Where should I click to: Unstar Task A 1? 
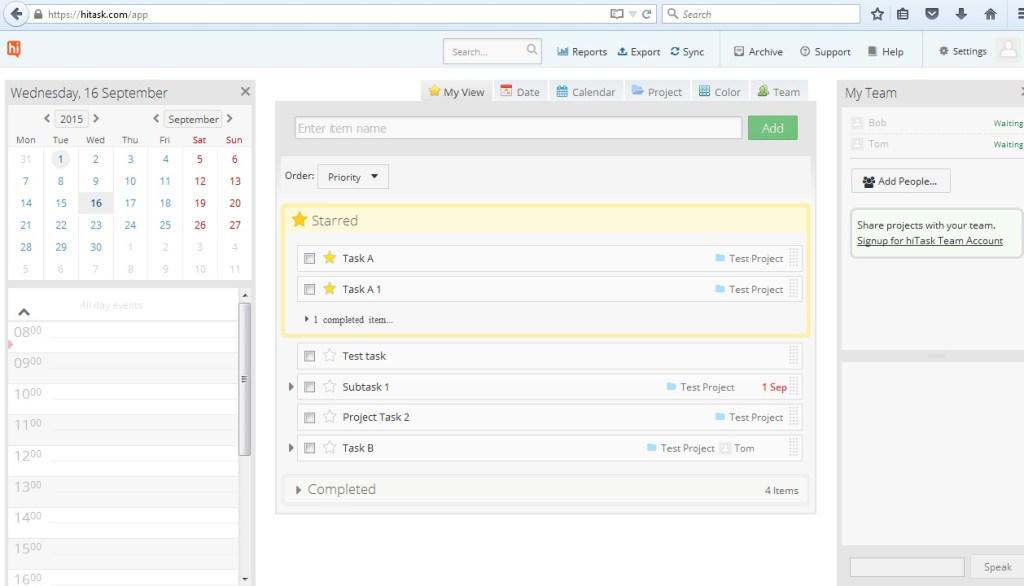point(329,288)
